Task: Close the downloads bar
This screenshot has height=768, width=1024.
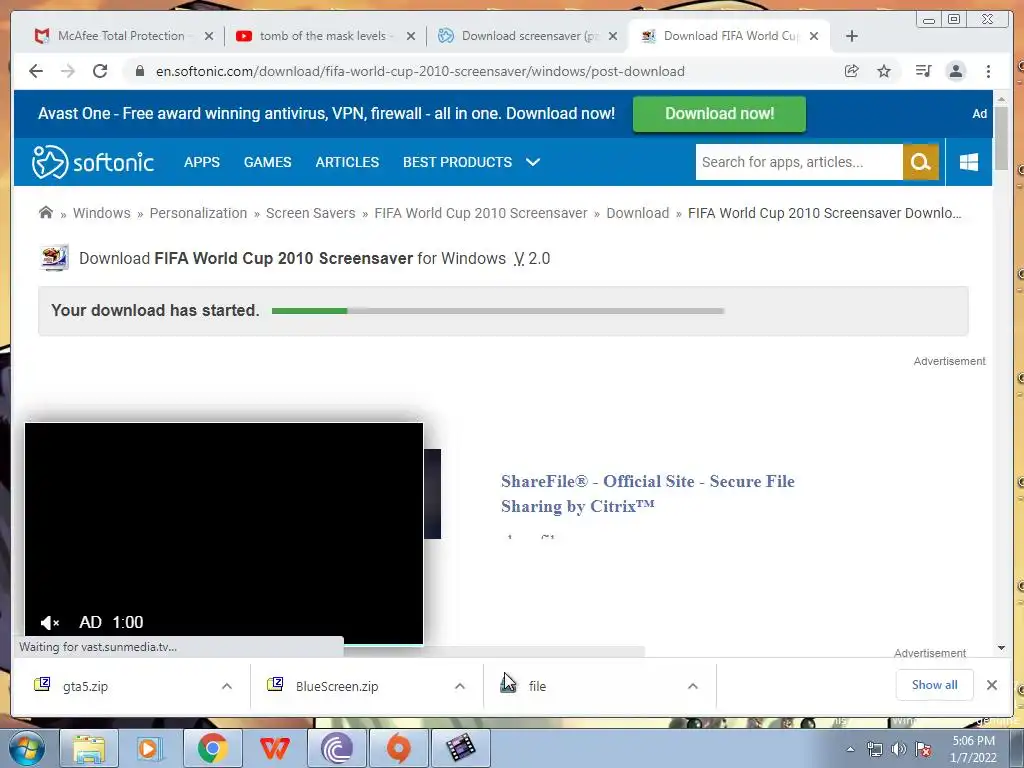Action: (992, 685)
